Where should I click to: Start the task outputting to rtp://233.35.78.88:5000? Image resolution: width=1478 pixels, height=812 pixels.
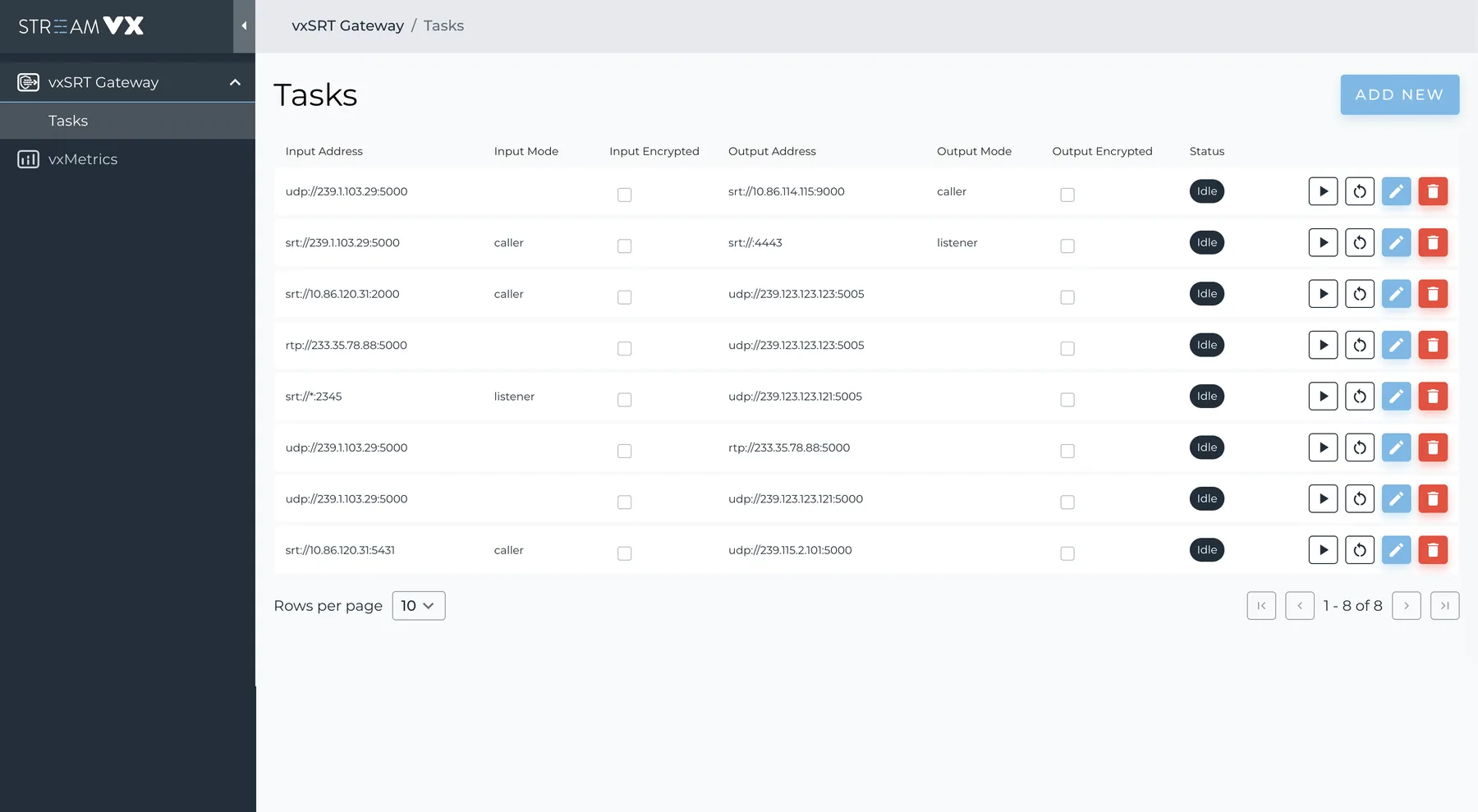coord(1323,447)
